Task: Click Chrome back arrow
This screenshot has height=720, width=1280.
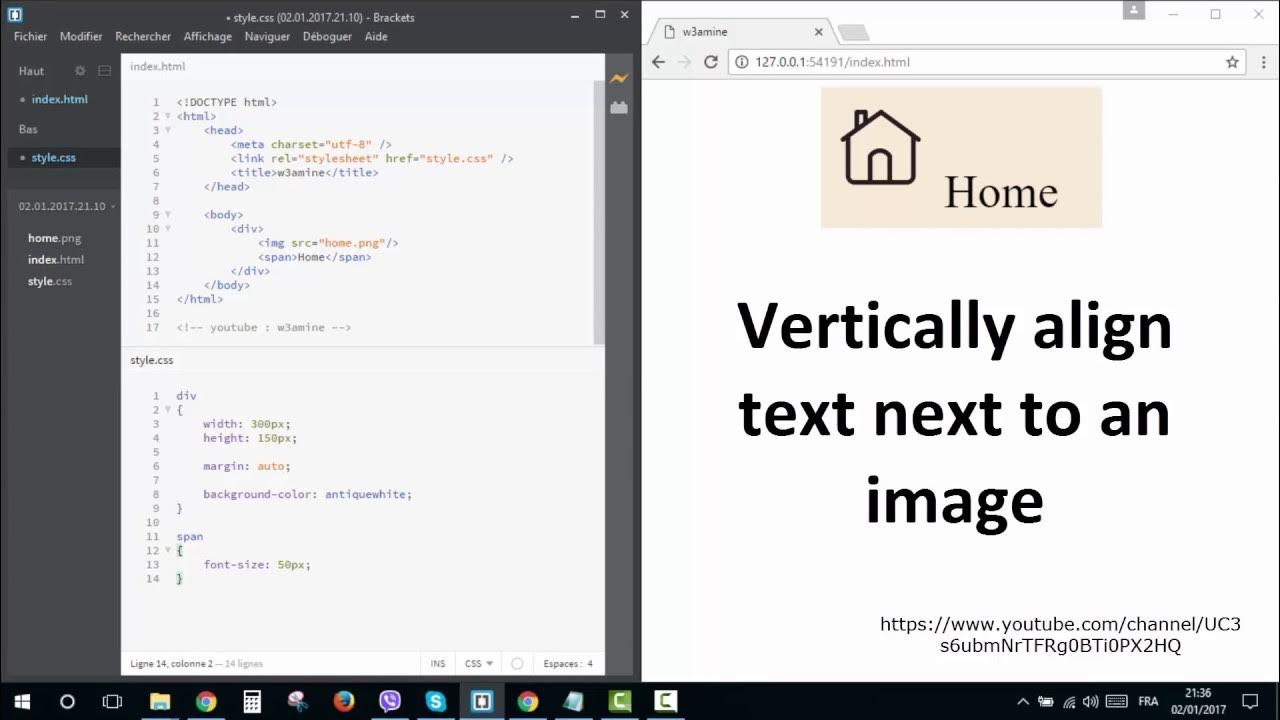Action: (658, 62)
